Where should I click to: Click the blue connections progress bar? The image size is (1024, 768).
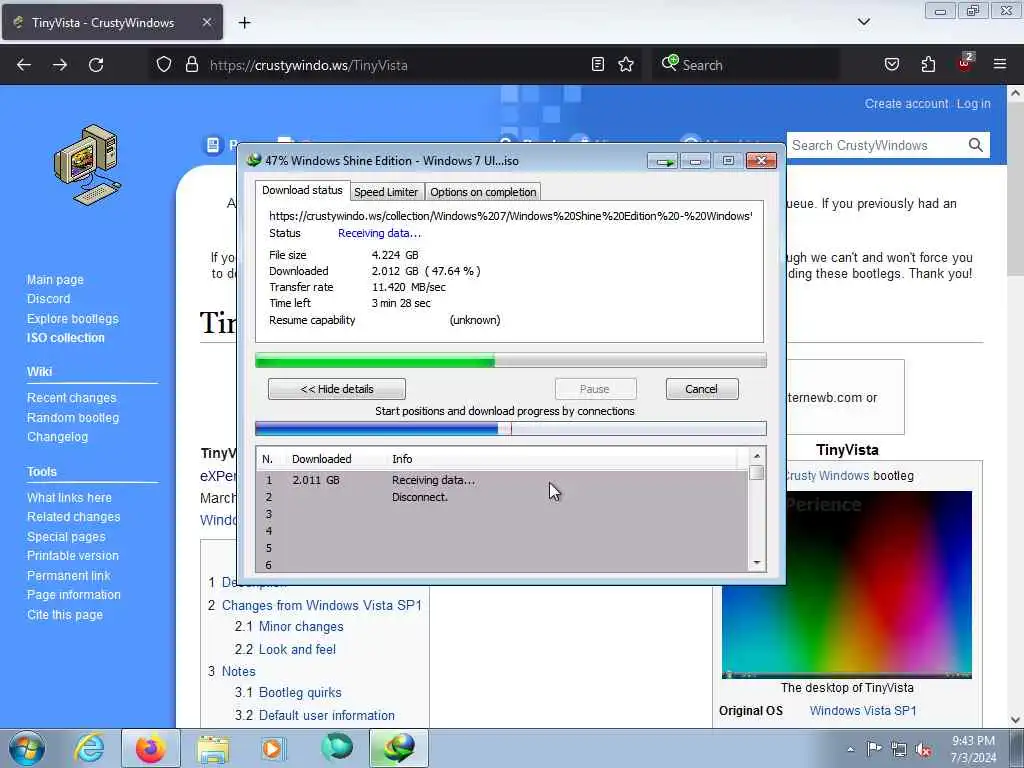click(x=511, y=428)
